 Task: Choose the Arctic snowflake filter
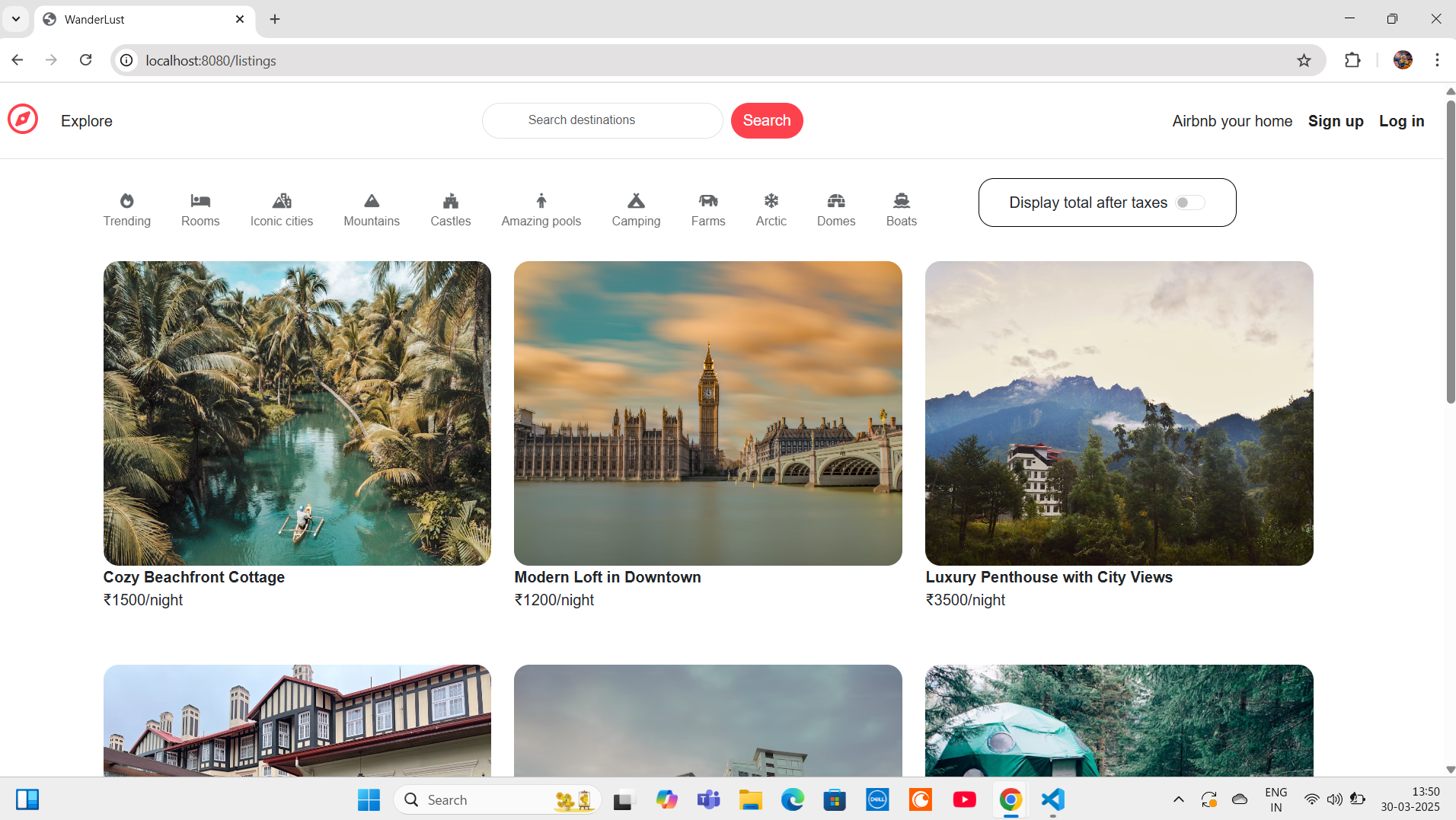(771, 201)
